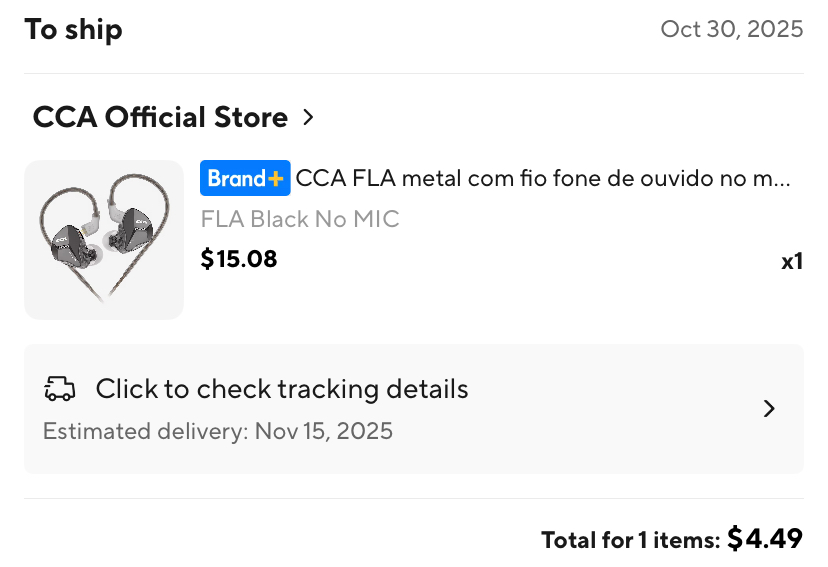
Task: Click the Estimated delivery label
Action: [145, 432]
